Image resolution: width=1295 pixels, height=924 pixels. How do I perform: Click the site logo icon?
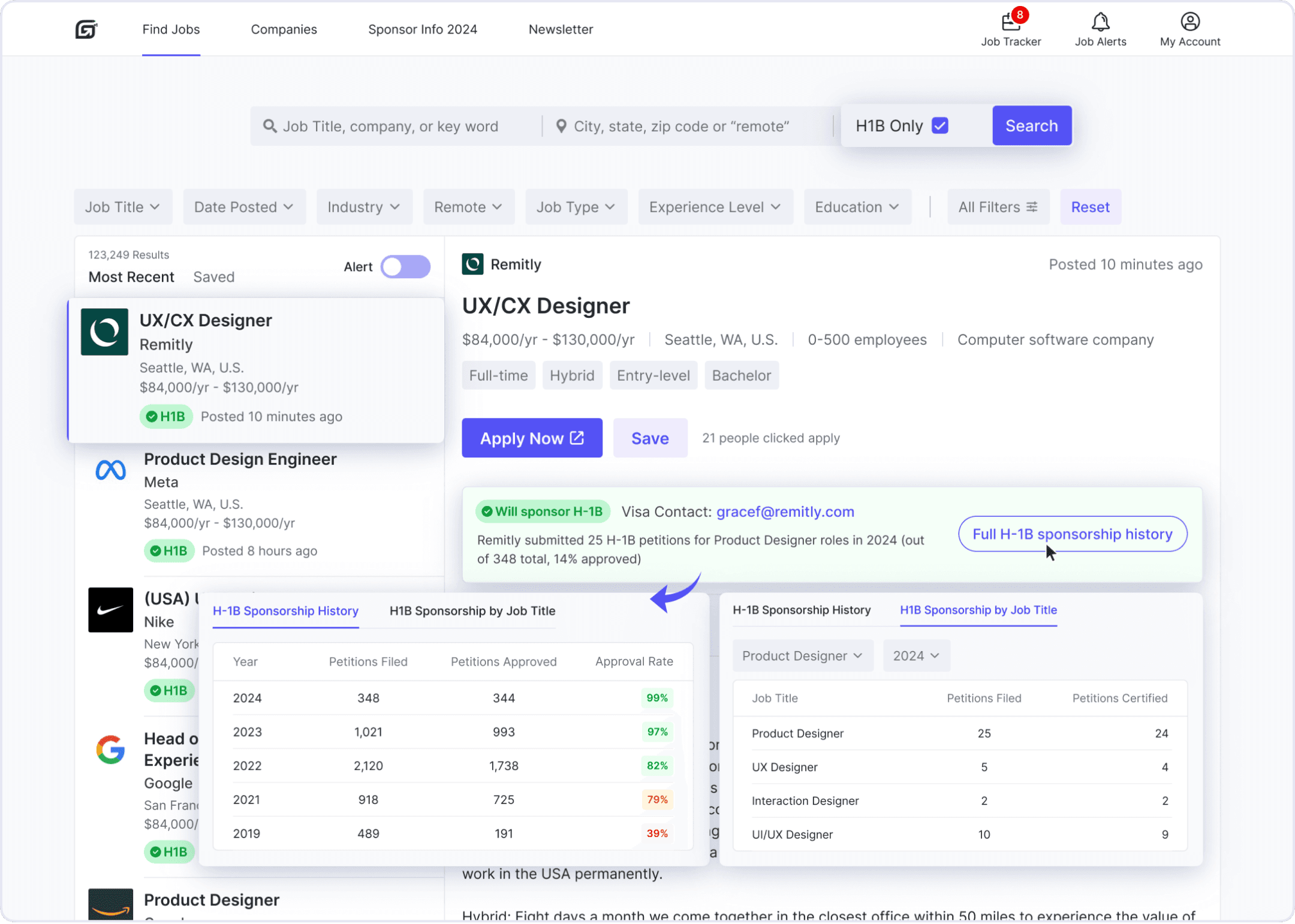click(x=86, y=29)
